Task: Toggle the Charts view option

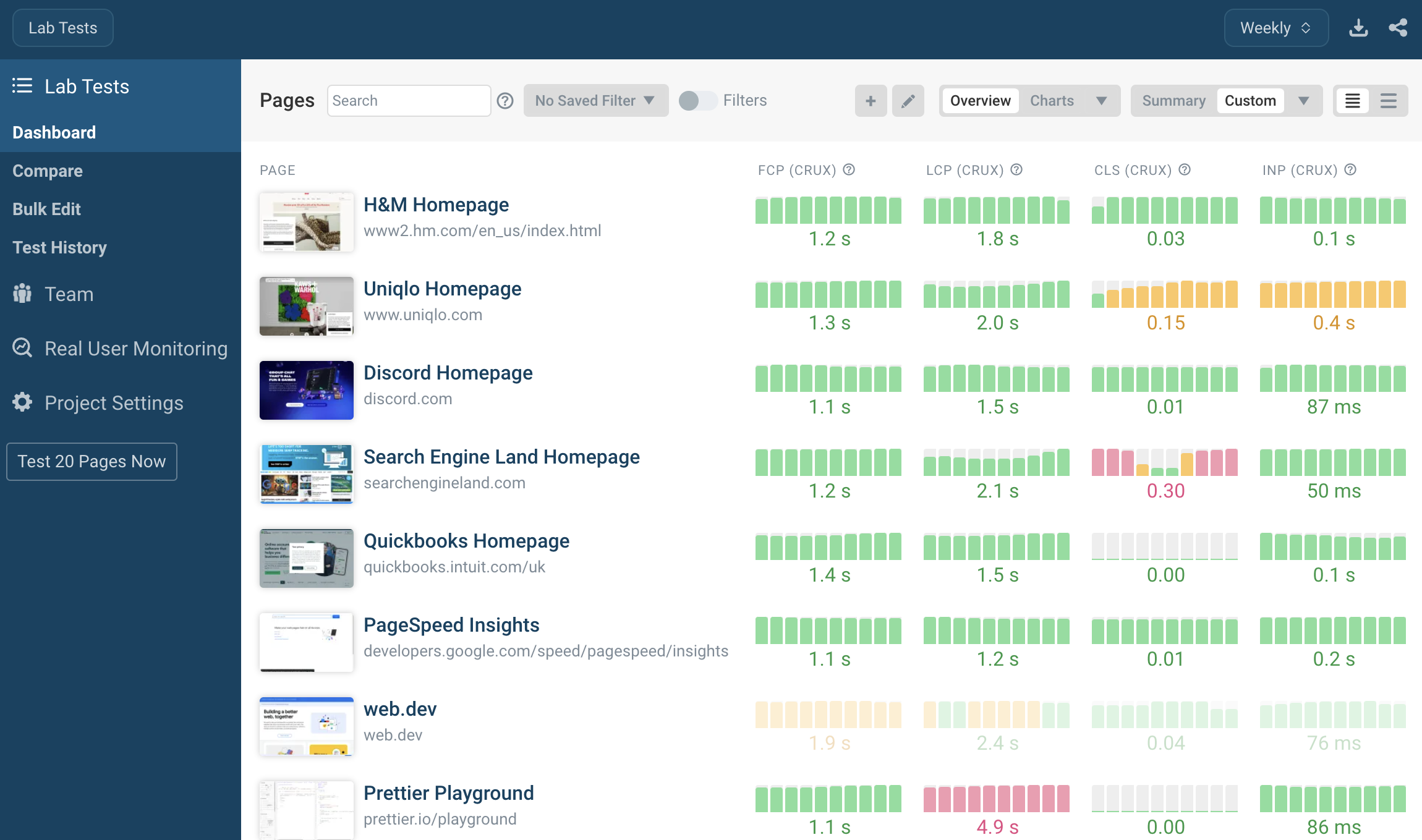Action: click(x=1052, y=100)
